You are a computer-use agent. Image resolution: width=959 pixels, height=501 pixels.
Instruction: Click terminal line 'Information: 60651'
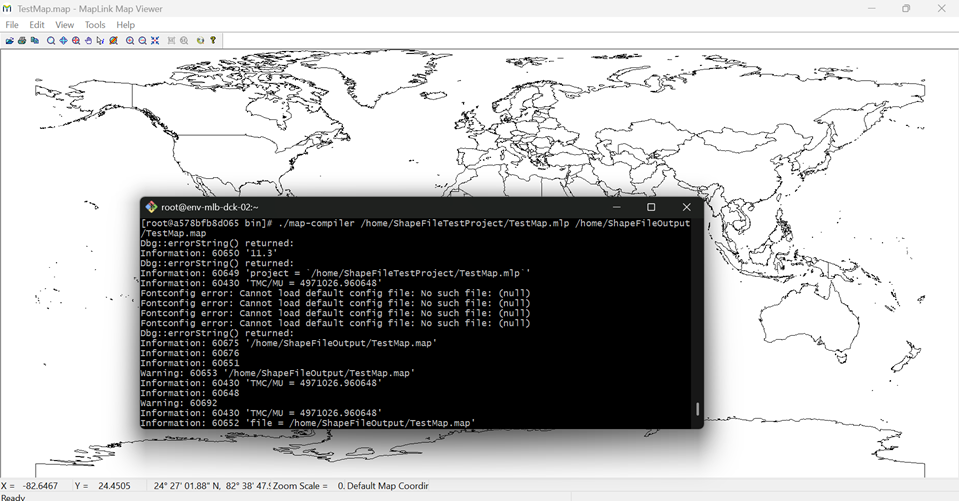190,363
